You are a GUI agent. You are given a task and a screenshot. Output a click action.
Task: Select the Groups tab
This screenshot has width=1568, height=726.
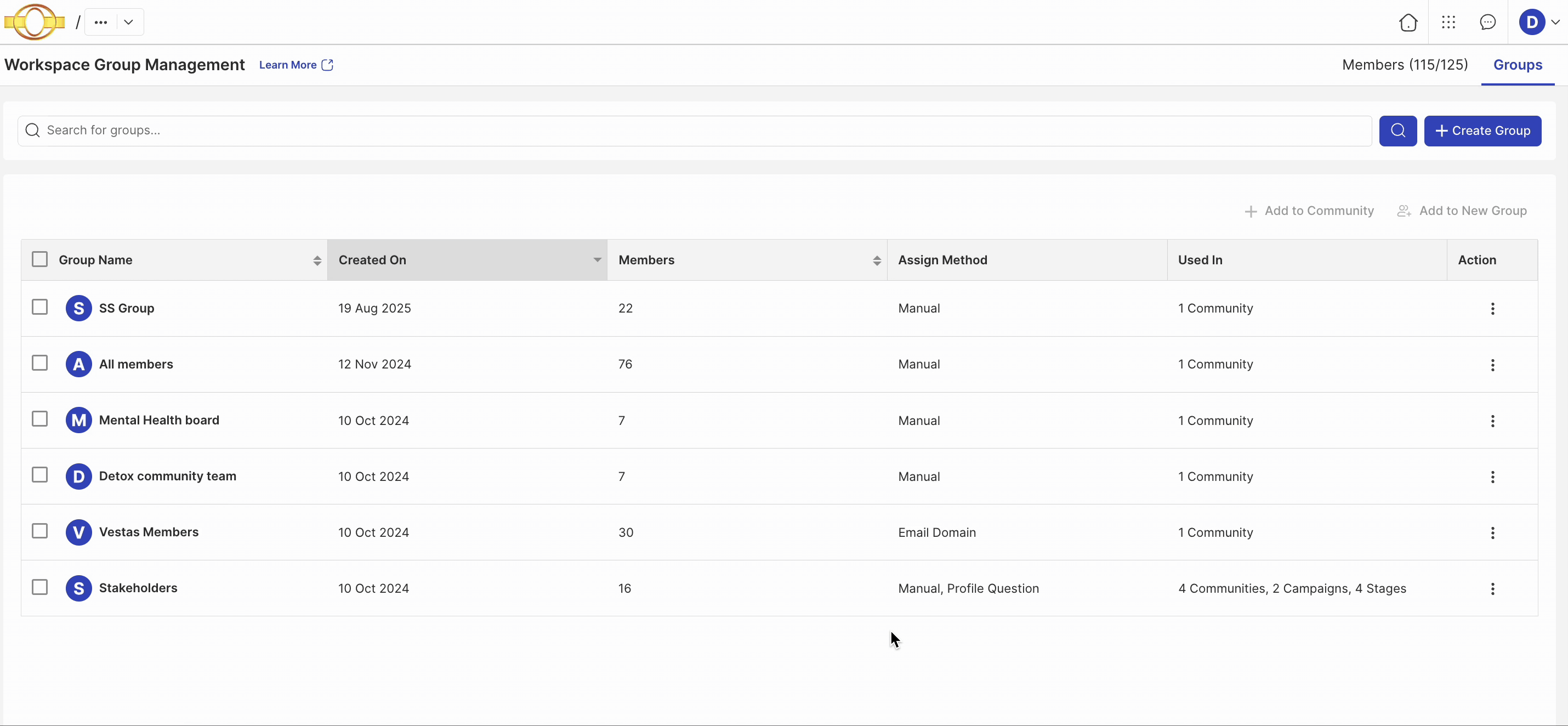(x=1517, y=65)
